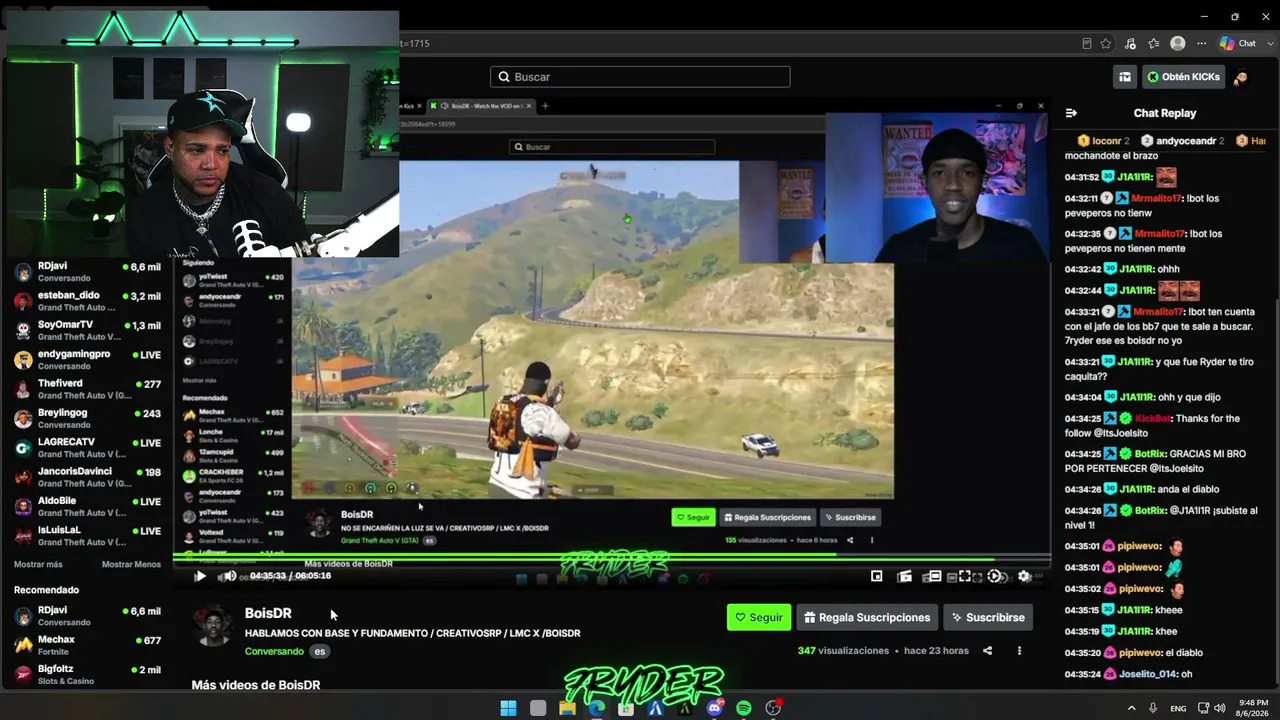
Task: Click Regala Suscripciones below the player
Action: [x=867, y=617]
